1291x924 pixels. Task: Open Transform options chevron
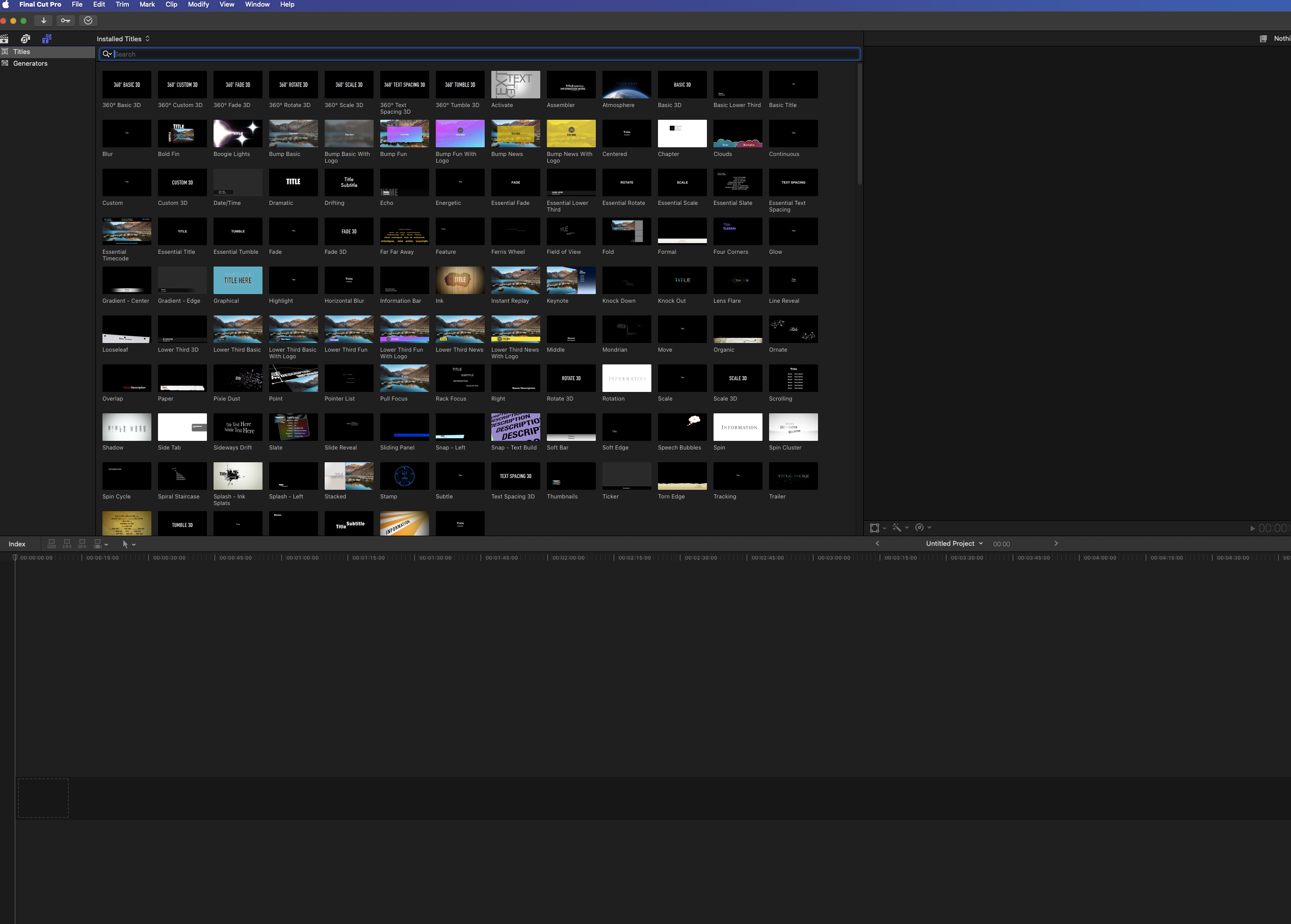click(x=885, y=528)
